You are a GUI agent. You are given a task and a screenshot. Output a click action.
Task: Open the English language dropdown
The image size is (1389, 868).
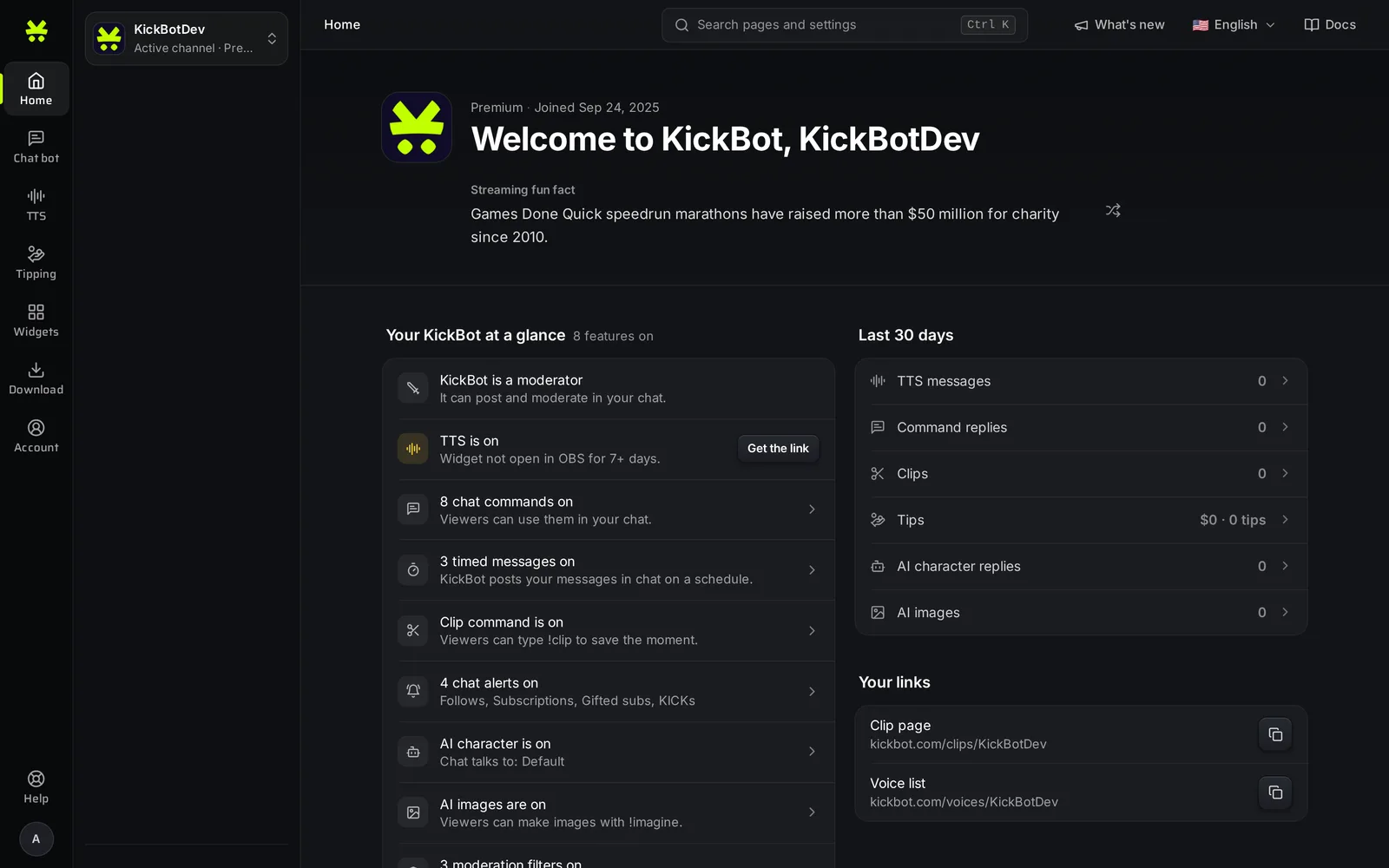tap(1234, 25)
